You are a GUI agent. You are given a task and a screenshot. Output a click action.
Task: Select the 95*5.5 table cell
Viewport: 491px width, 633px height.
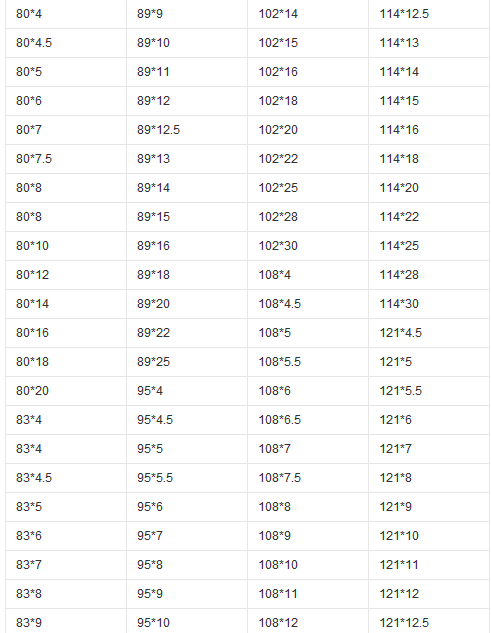(x=187, y=478)
